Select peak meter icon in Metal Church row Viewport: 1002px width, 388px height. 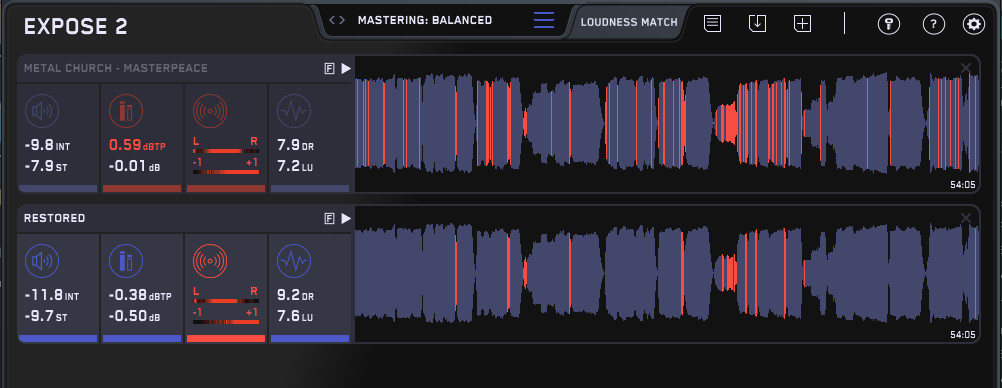click(126, 111)
